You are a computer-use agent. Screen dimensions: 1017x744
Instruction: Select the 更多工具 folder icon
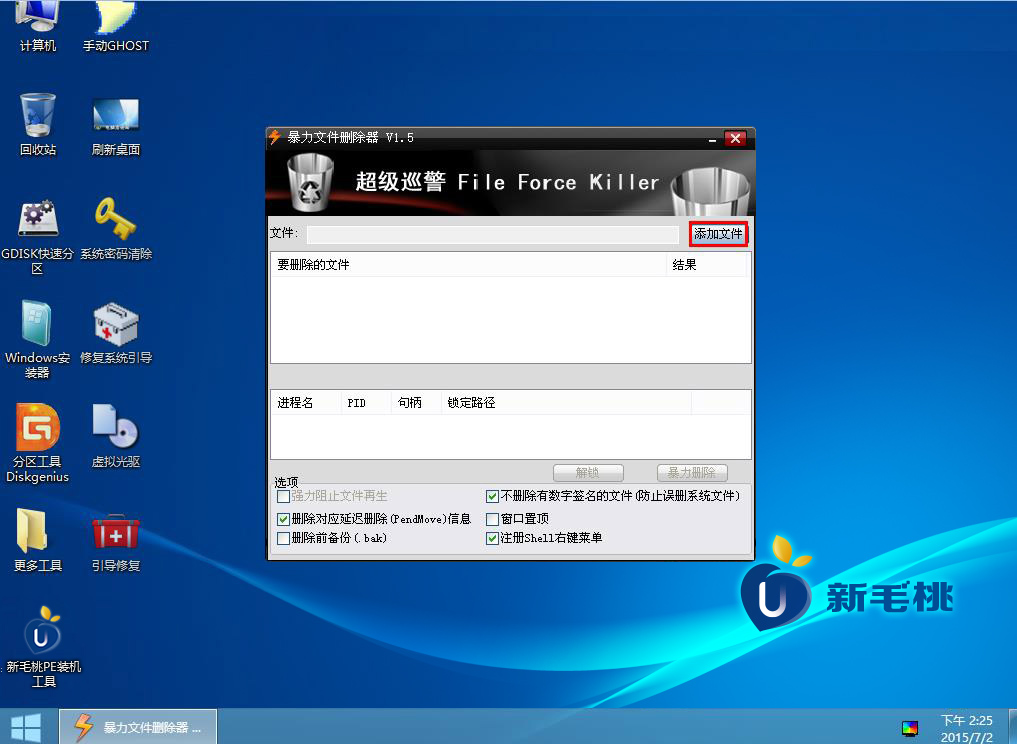point(38,540)
